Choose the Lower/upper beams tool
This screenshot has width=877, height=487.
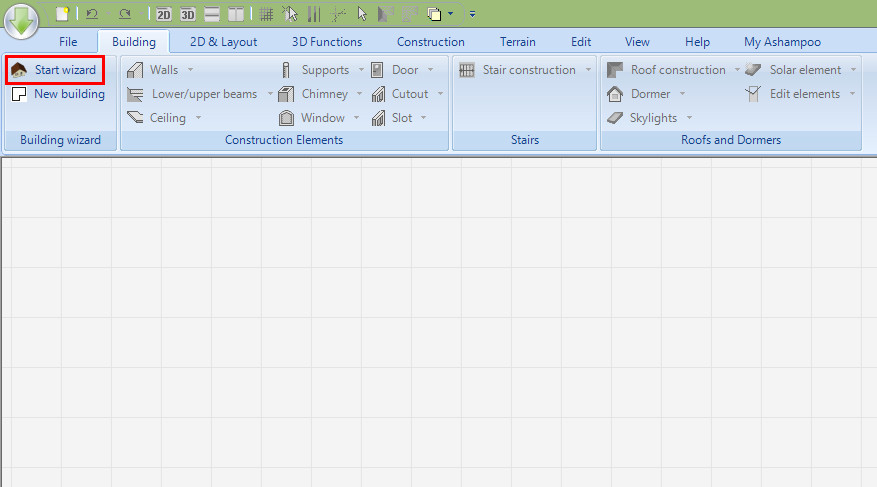coord(192,94)
